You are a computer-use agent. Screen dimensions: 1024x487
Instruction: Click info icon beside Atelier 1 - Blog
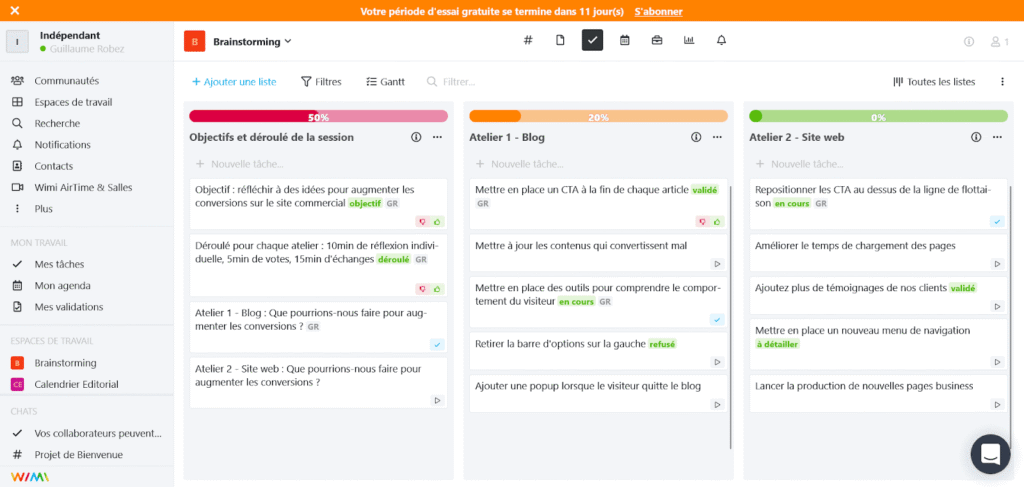coord(696,137)
